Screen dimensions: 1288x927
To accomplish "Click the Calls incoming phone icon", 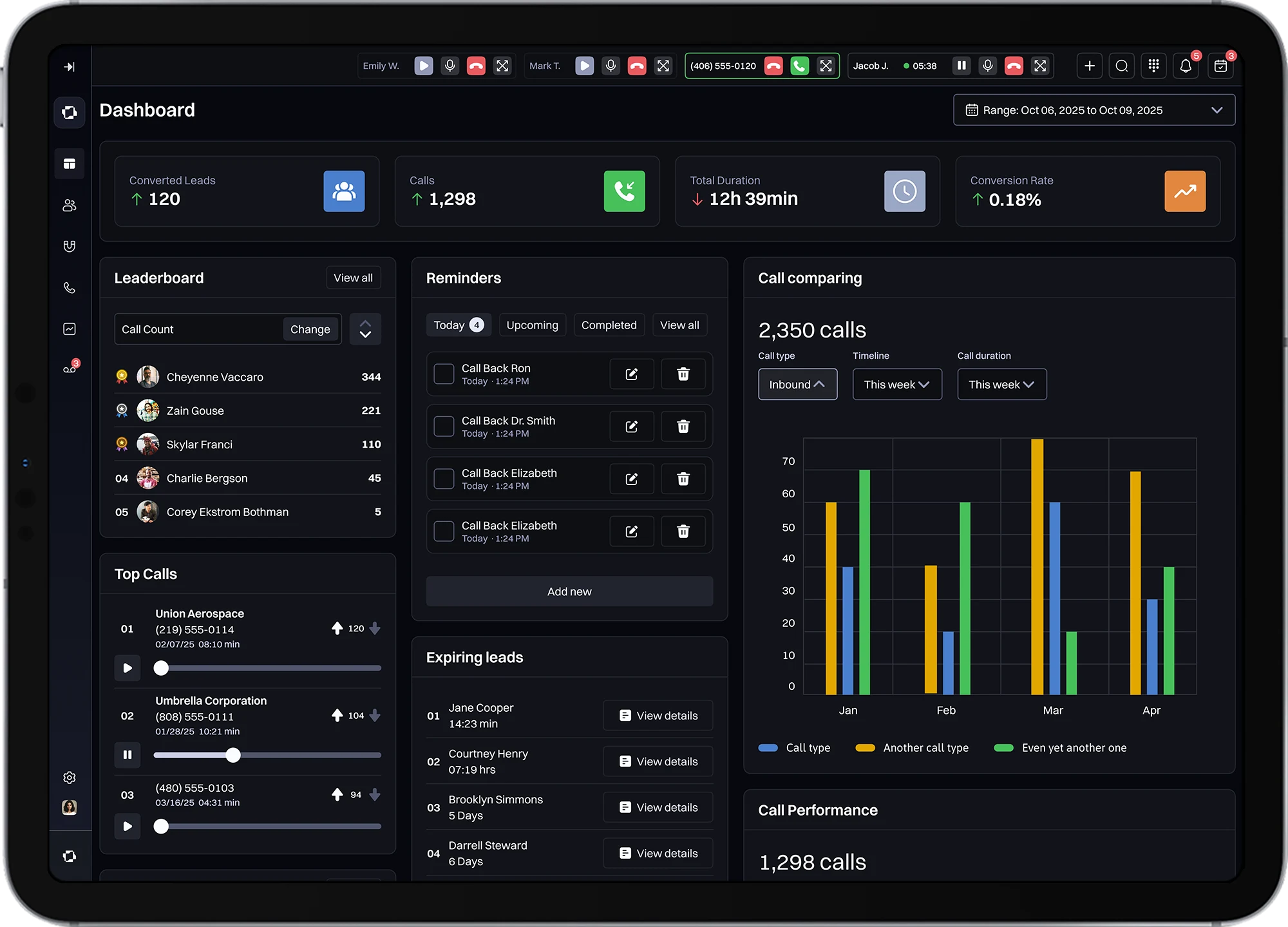I will 625,191.
